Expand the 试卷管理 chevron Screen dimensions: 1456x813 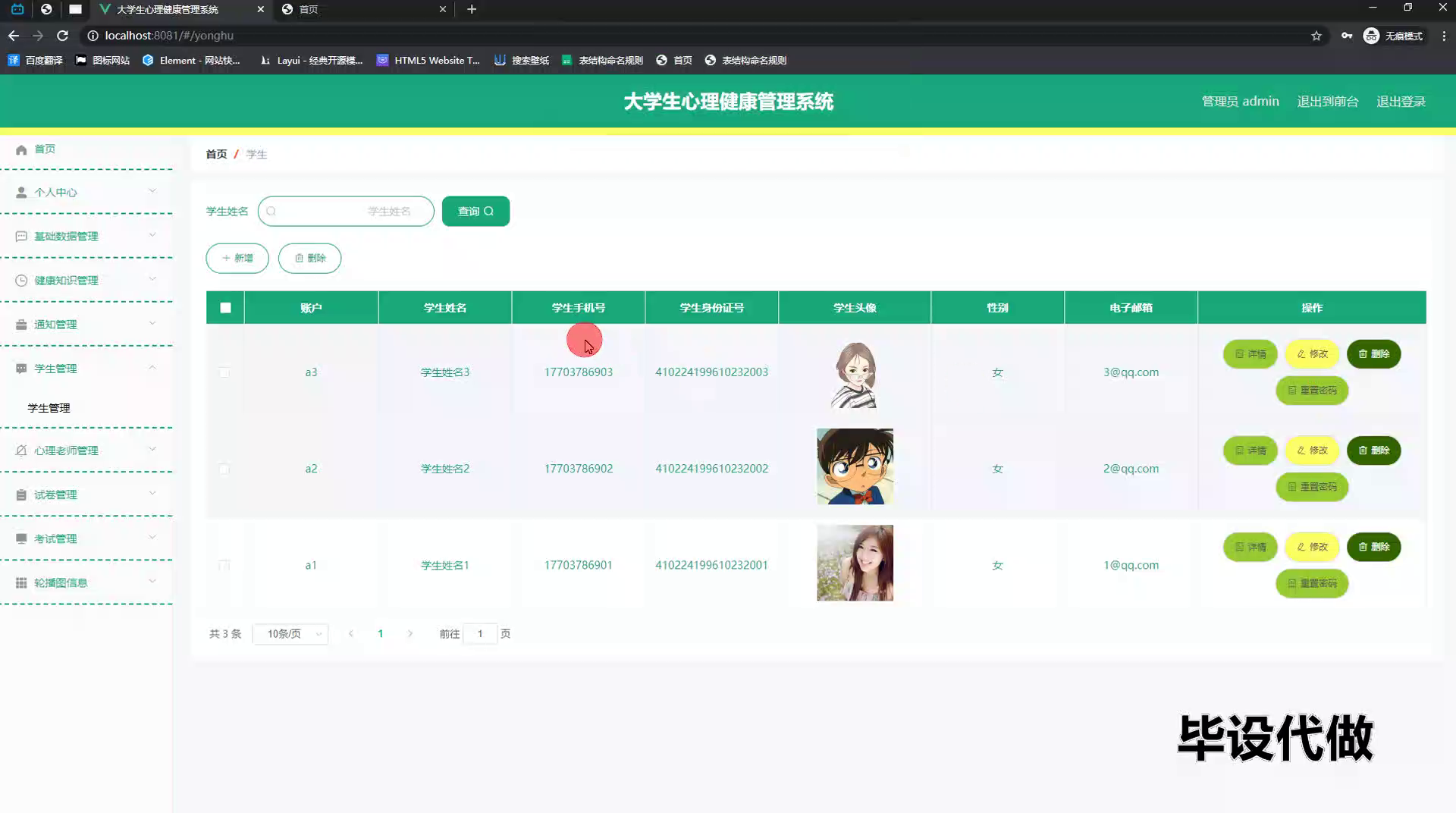tap(152, 493)
